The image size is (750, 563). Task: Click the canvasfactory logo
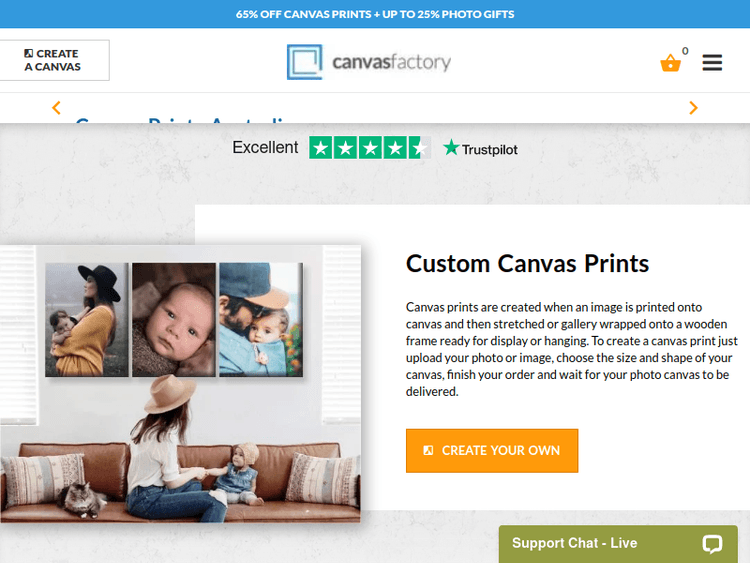click(x=369, y=62)
